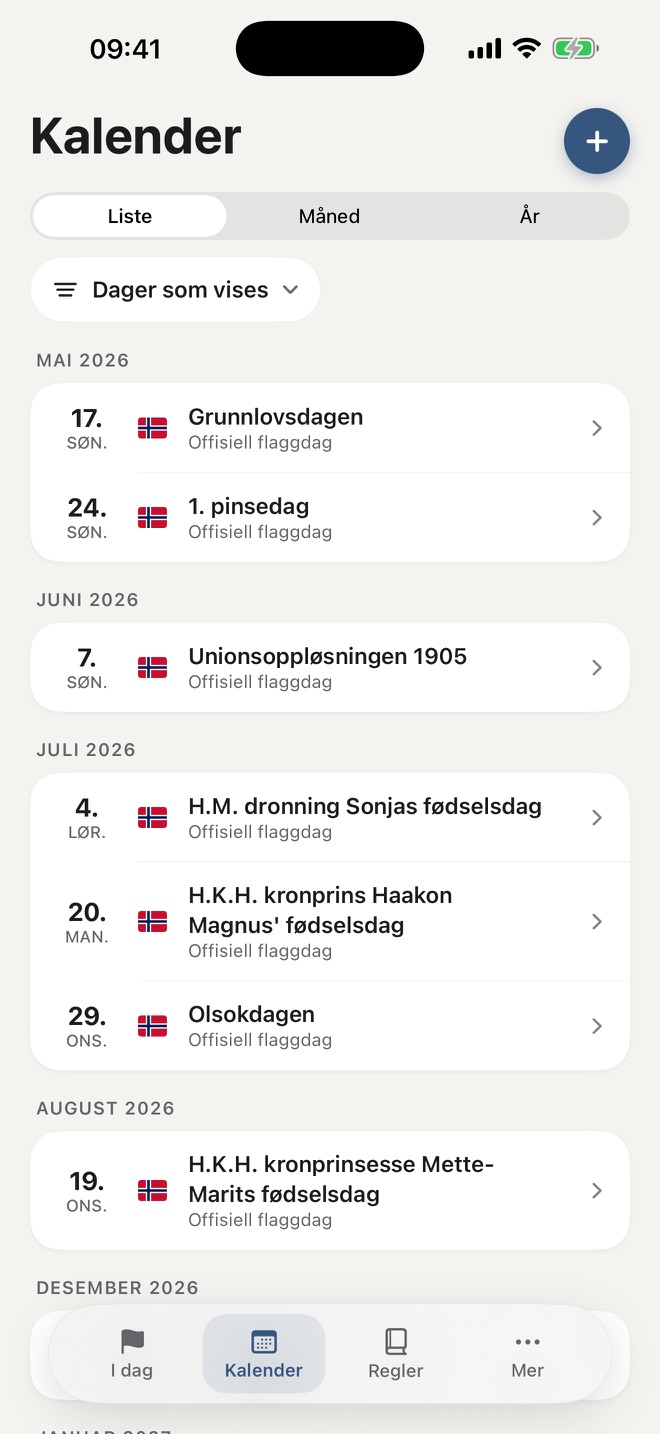Open H.K.H. kronprins Haakon Magnus' fødselsdag entry

point(330,922)
